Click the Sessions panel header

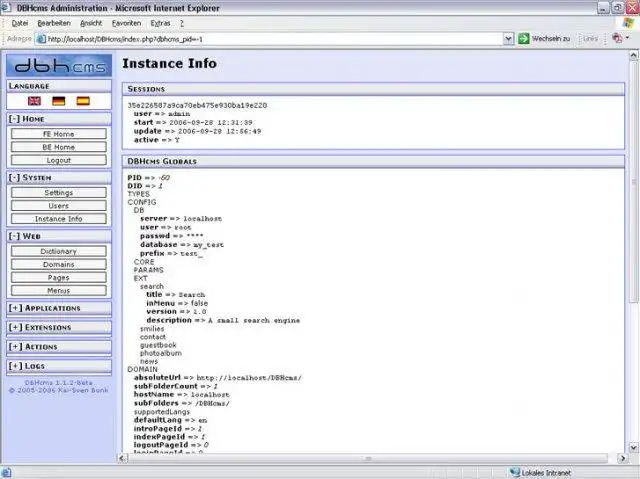(373, 89)
